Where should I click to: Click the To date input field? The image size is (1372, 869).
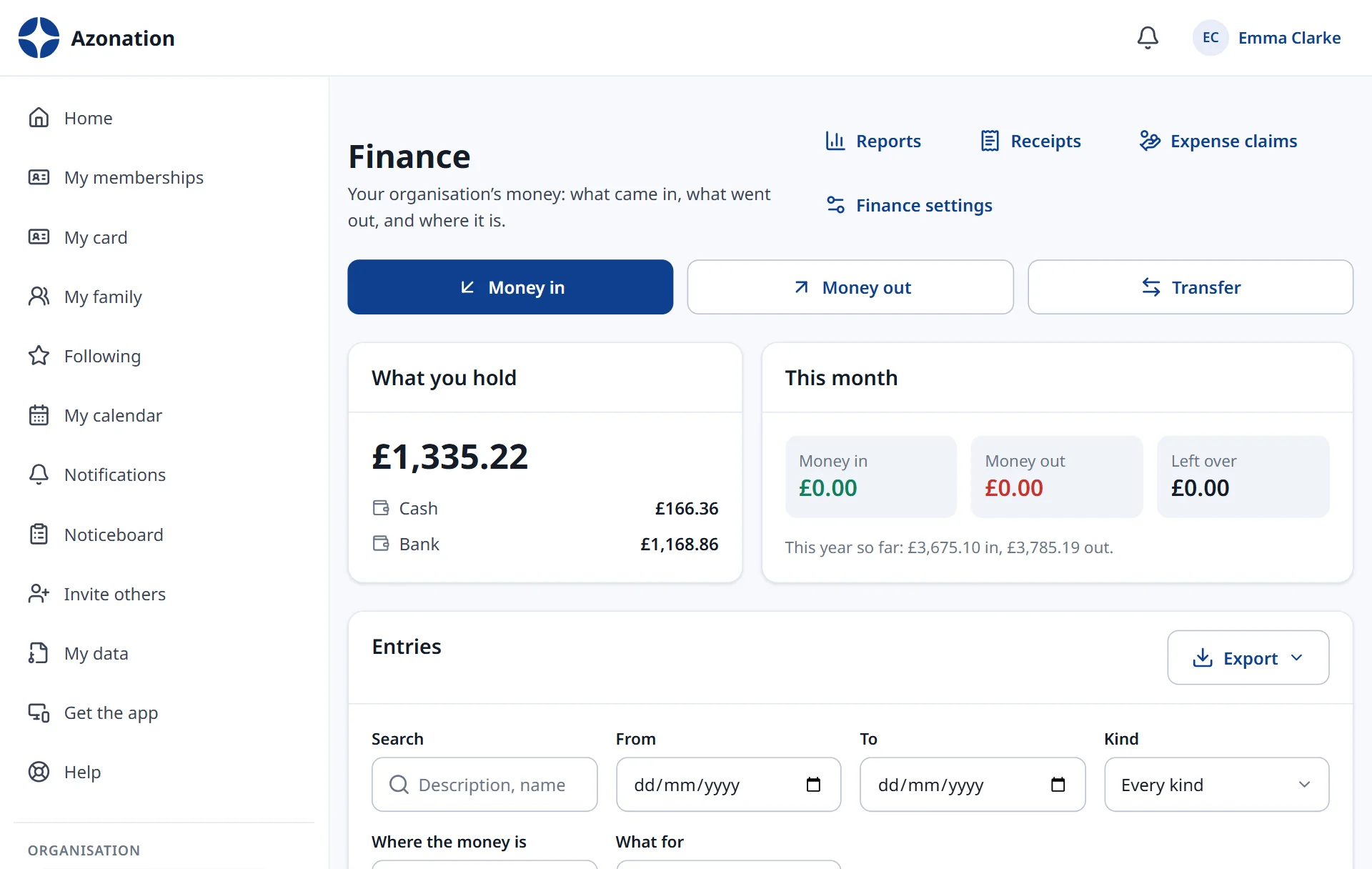point(973,785)
